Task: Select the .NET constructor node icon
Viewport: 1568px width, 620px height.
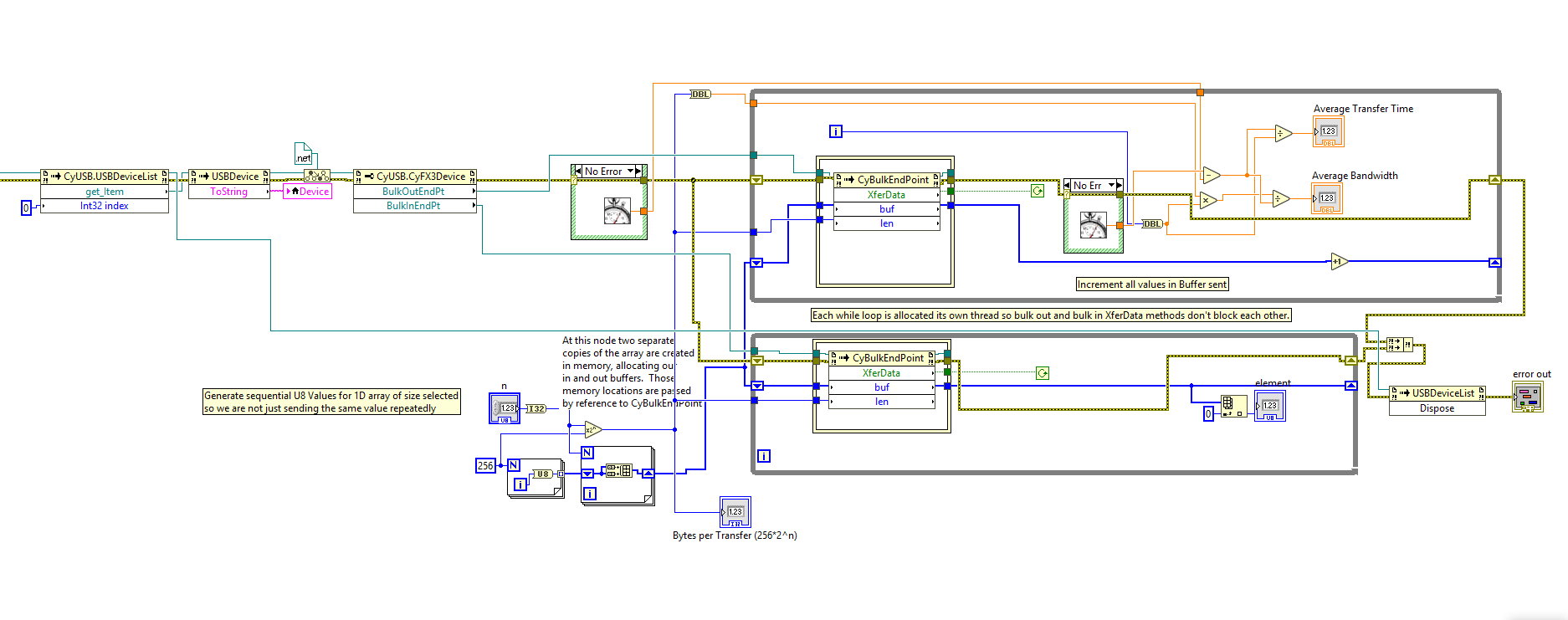Action: (x=303, y=154)
